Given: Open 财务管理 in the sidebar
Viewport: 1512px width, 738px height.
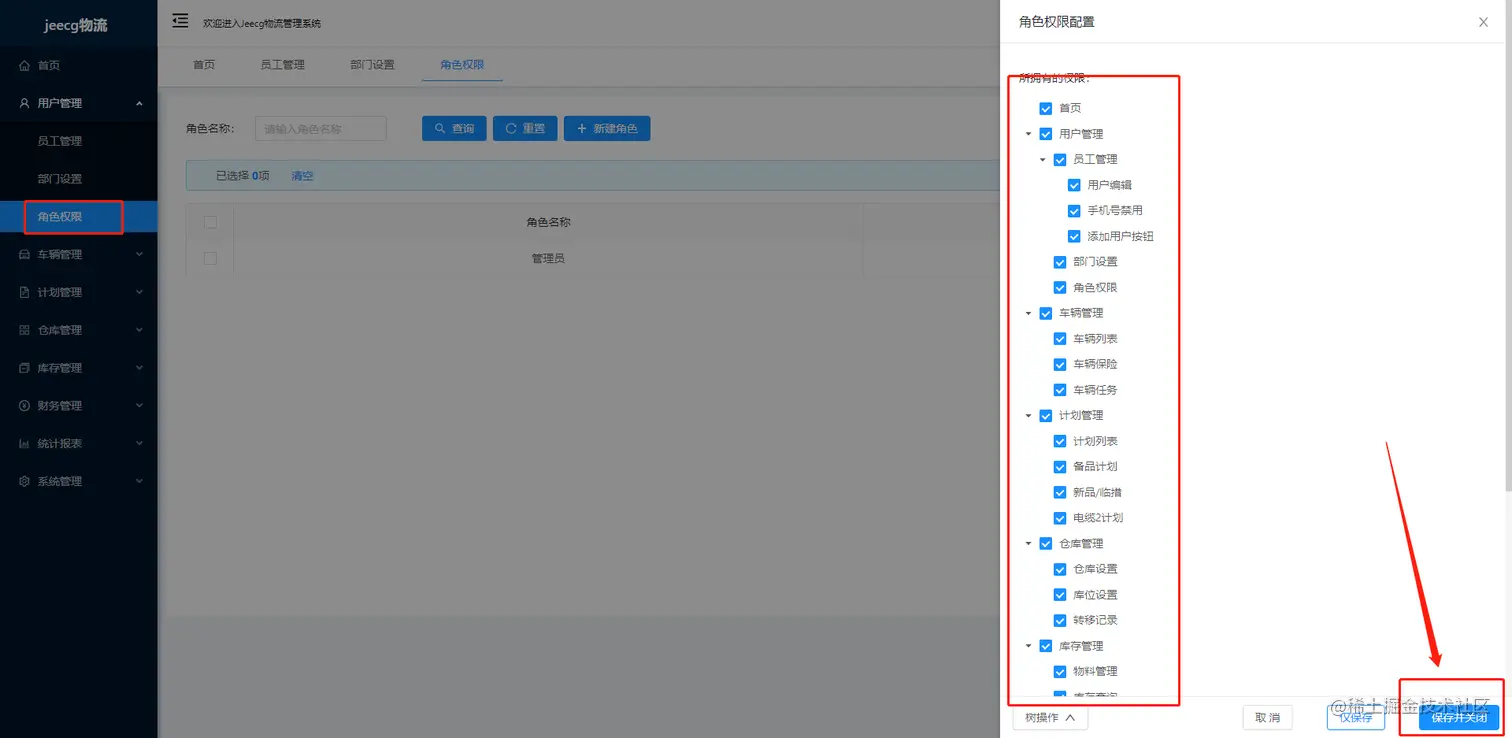Looking at the screenshot, I should tap(78, 406).
